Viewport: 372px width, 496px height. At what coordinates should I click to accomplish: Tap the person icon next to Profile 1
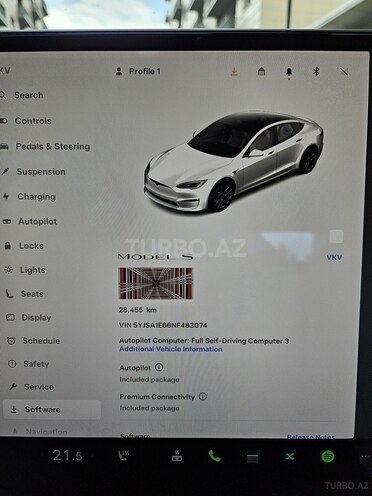coord(119,71)
